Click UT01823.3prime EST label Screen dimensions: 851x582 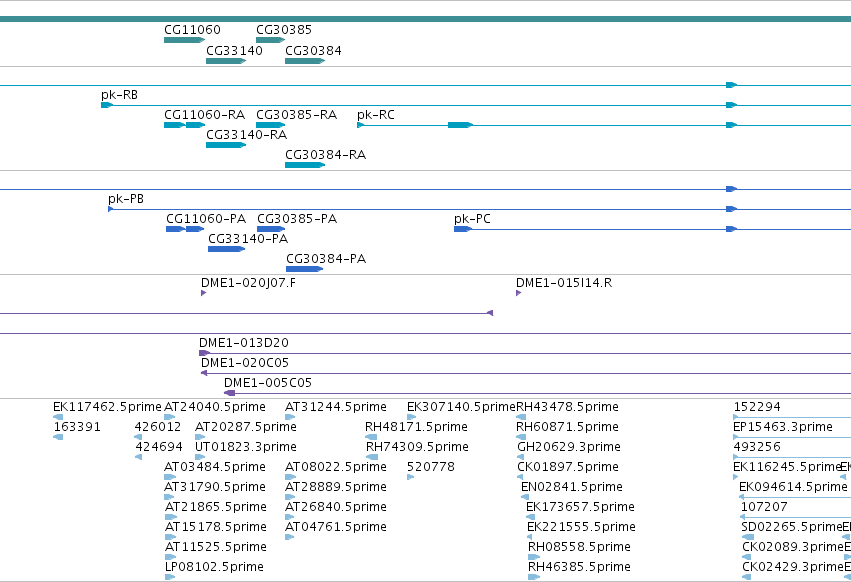click(x=246, y=447)
